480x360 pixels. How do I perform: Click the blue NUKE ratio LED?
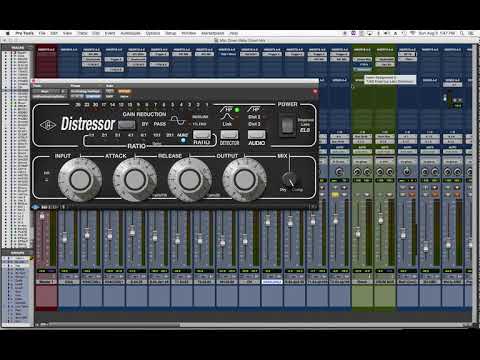pos(183,140)
